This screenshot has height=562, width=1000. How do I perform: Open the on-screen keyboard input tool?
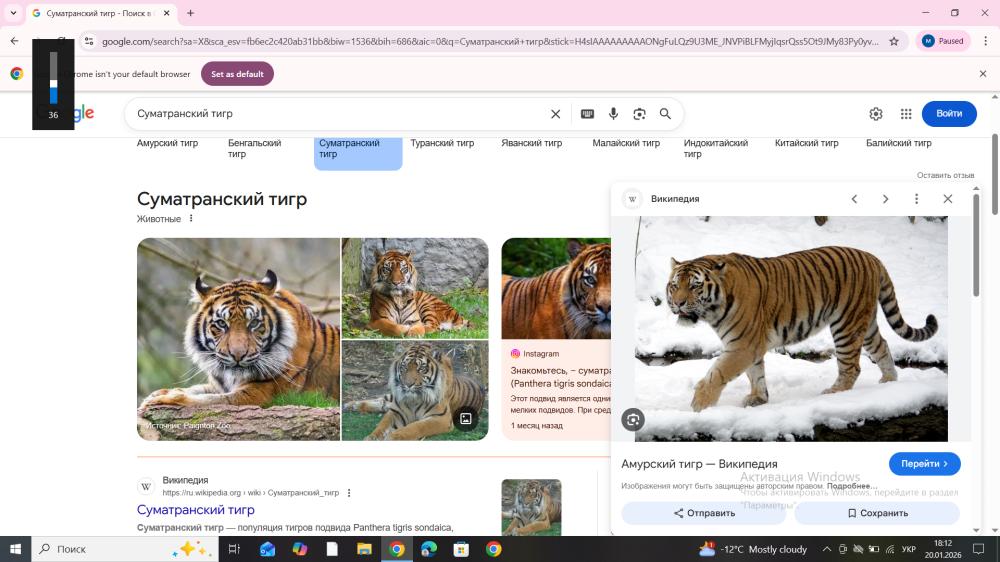coord(587,114)
